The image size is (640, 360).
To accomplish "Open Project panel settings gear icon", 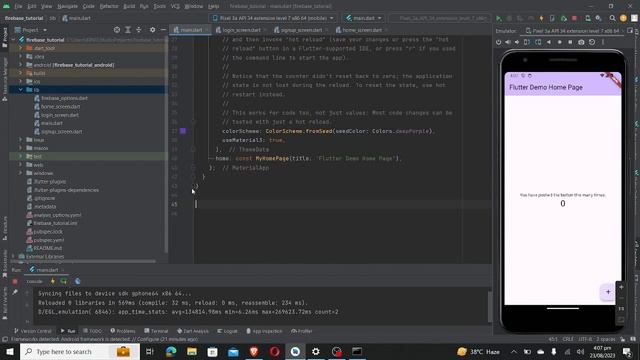I will click(152, 30).
